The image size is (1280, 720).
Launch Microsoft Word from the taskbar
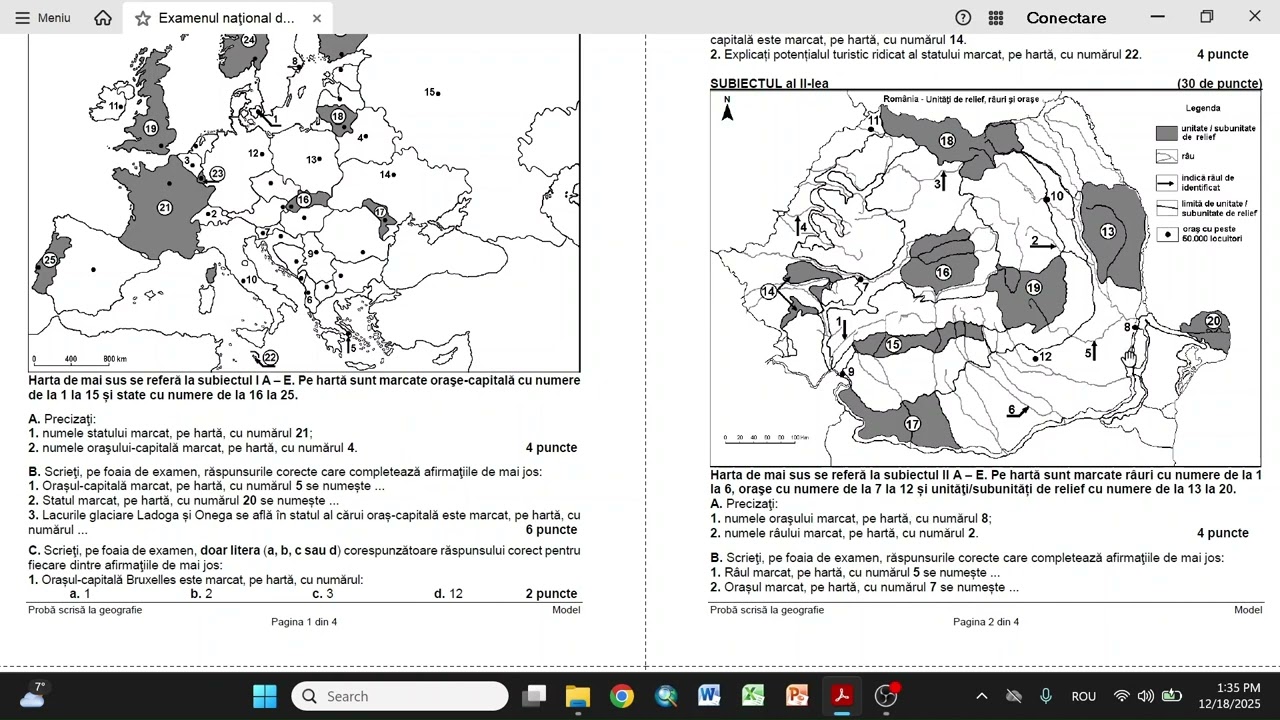click(x=710, y=696)
